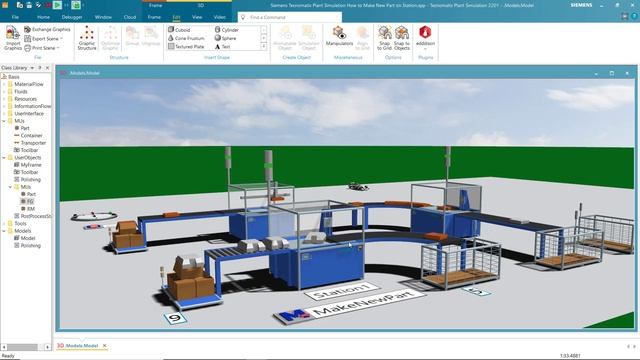Expand the Insert Shape gallery
Image resolution: width=640 pixels, height=360 pixels.
(264, 47)
